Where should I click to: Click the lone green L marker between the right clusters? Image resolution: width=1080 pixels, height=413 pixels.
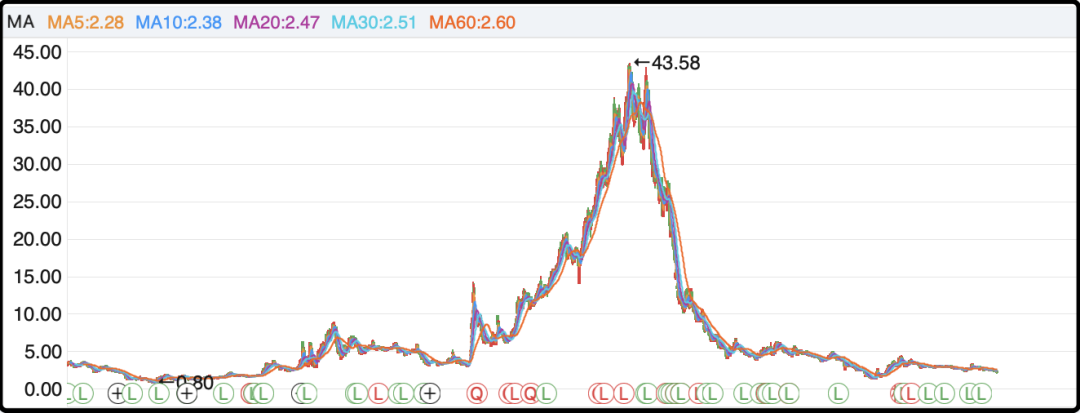click(838, 394)
